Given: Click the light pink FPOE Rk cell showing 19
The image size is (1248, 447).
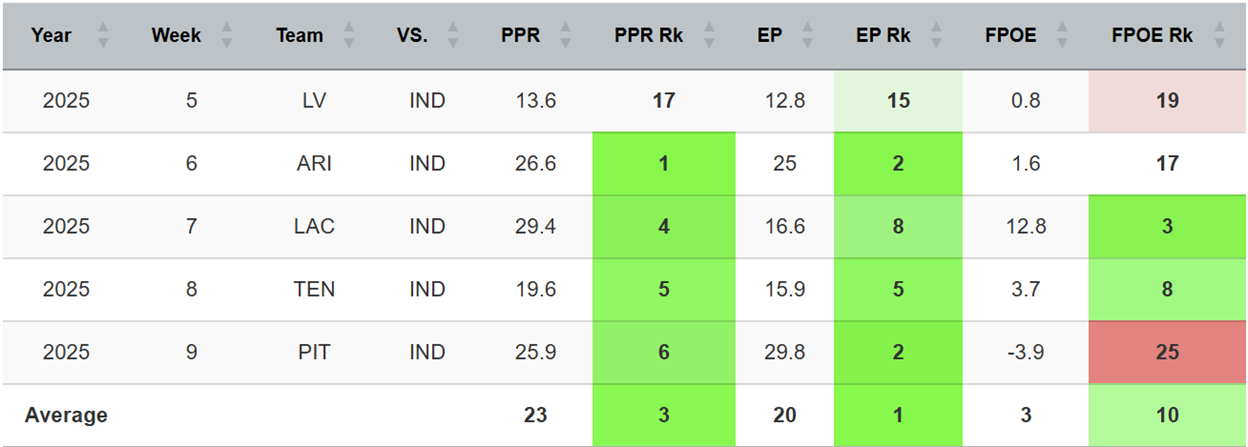Looking at the screenshot, I should pos(1166,101).
